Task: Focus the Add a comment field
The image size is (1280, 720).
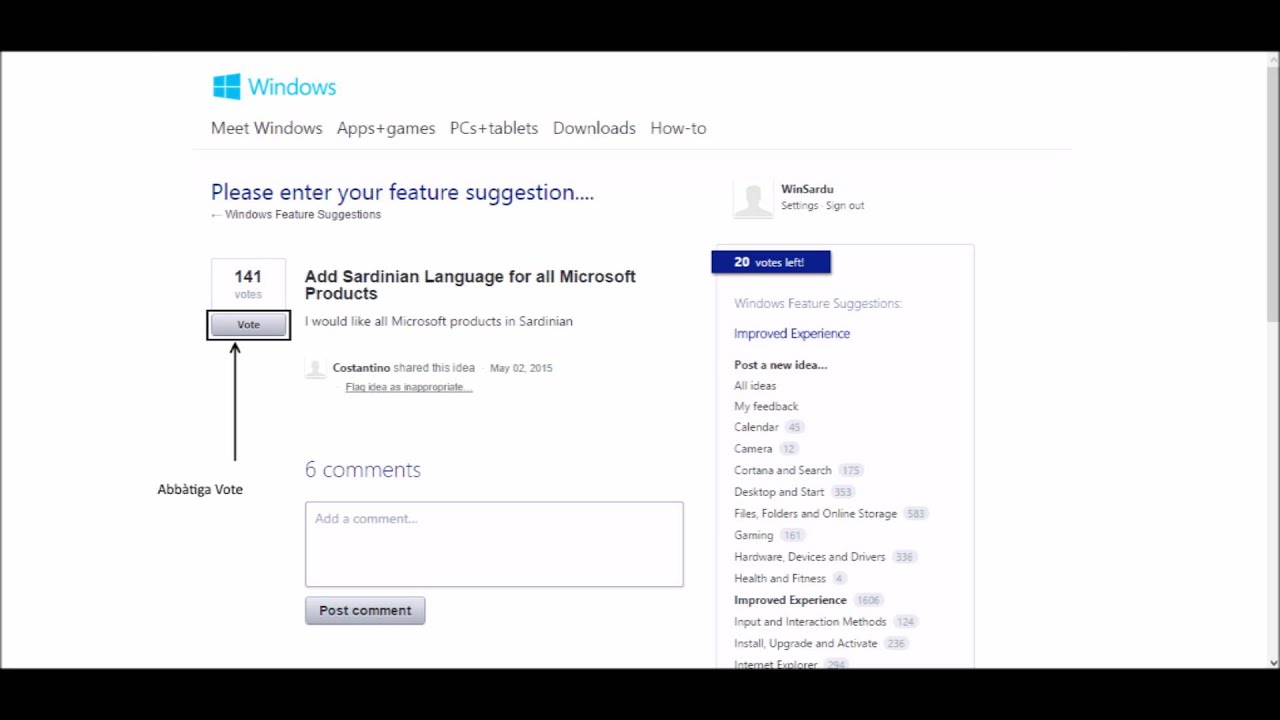Action: [494, 544]
